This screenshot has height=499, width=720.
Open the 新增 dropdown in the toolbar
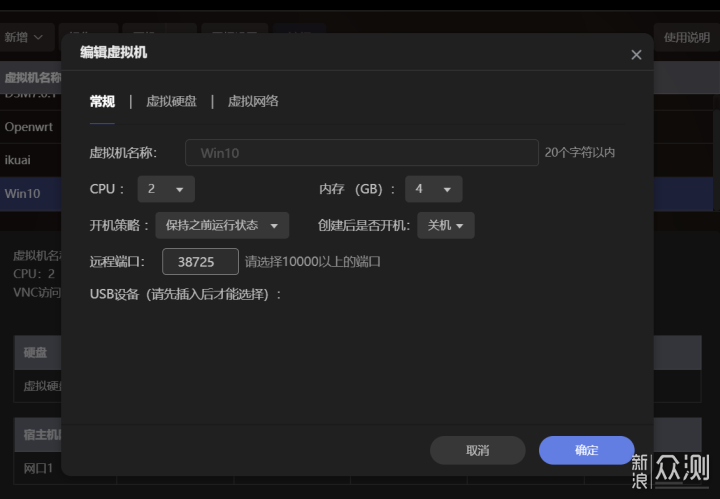tap(27, 37)
